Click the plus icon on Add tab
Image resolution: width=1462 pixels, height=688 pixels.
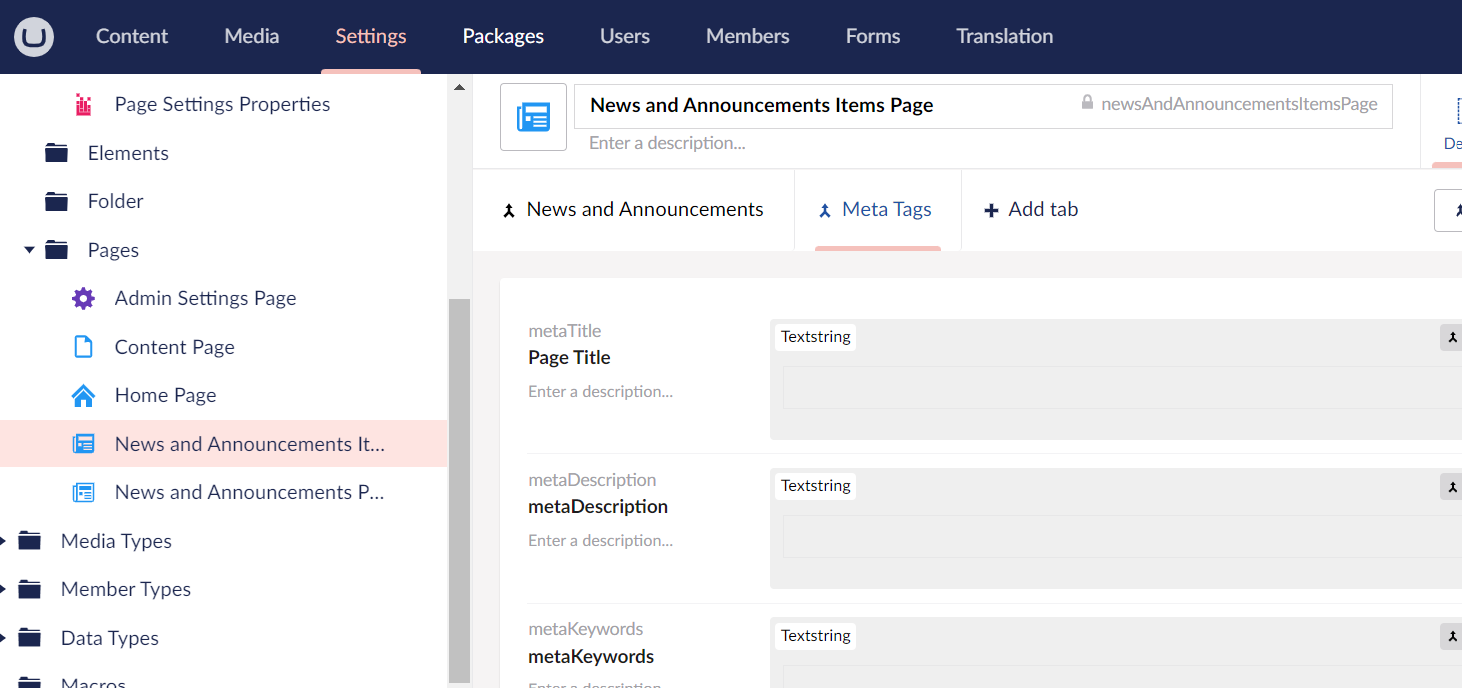[x=992, y=210]
